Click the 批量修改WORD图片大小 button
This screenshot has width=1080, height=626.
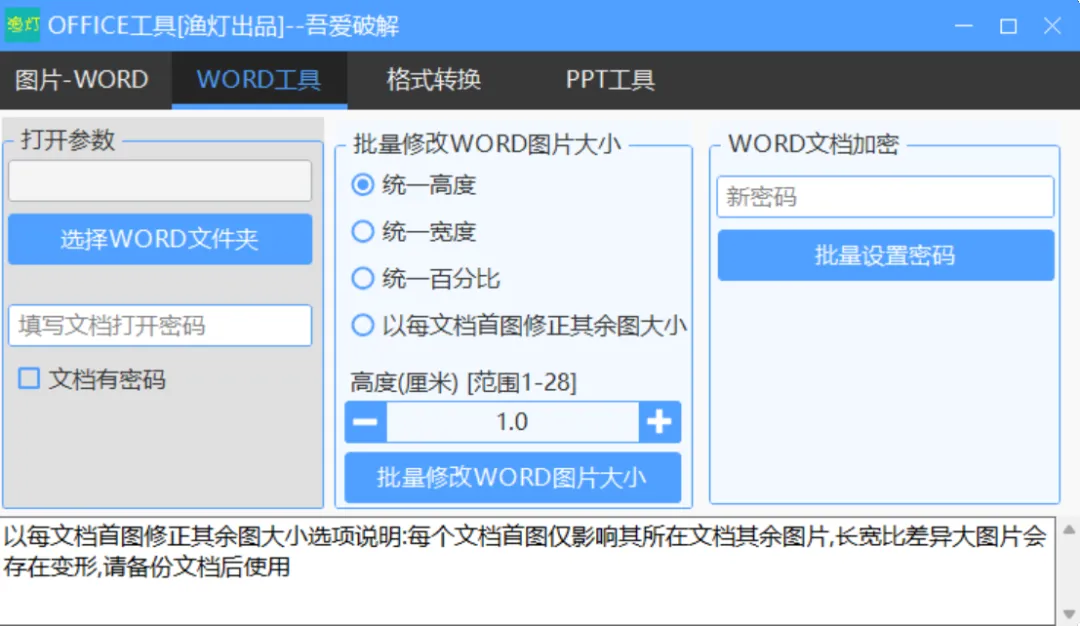coord(512,477)
